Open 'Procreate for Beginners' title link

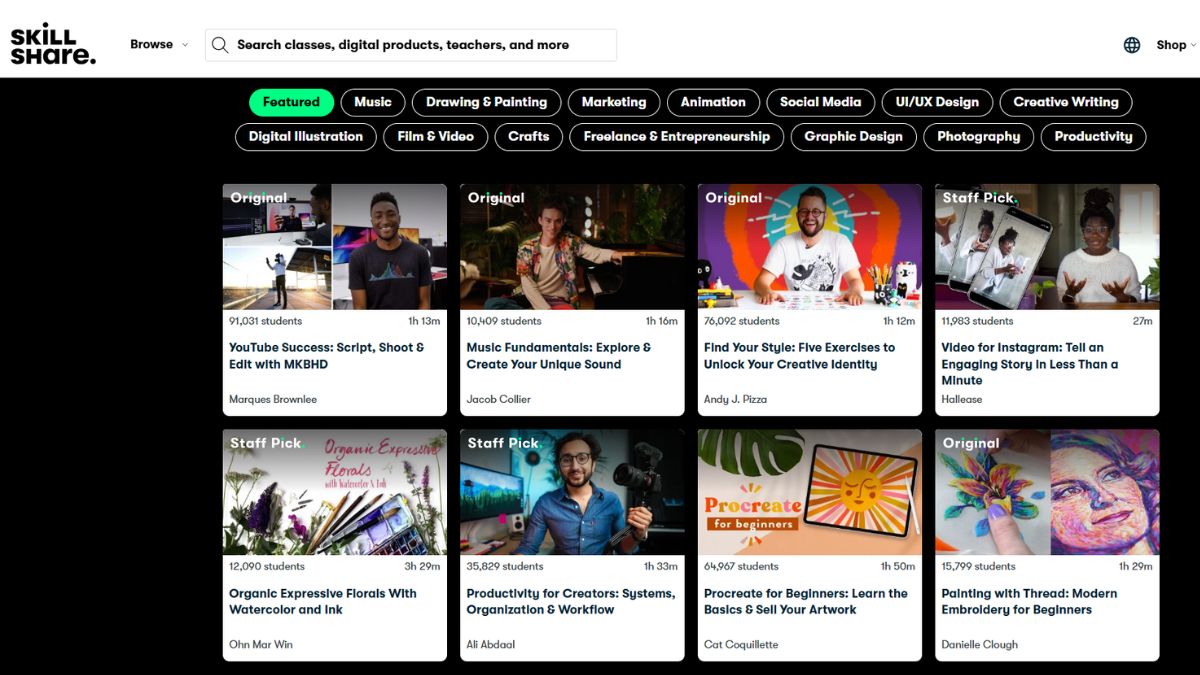click(806, 602)
